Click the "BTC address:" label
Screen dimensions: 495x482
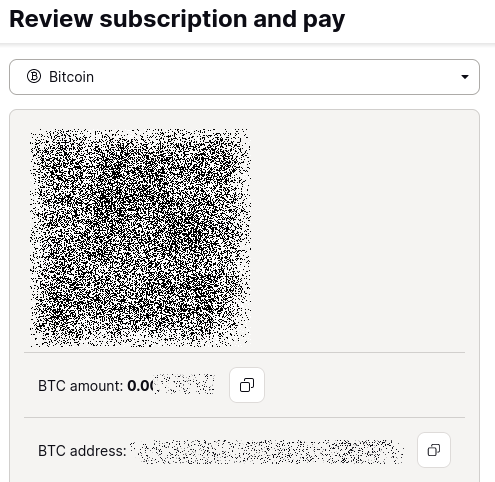point(82,451)
